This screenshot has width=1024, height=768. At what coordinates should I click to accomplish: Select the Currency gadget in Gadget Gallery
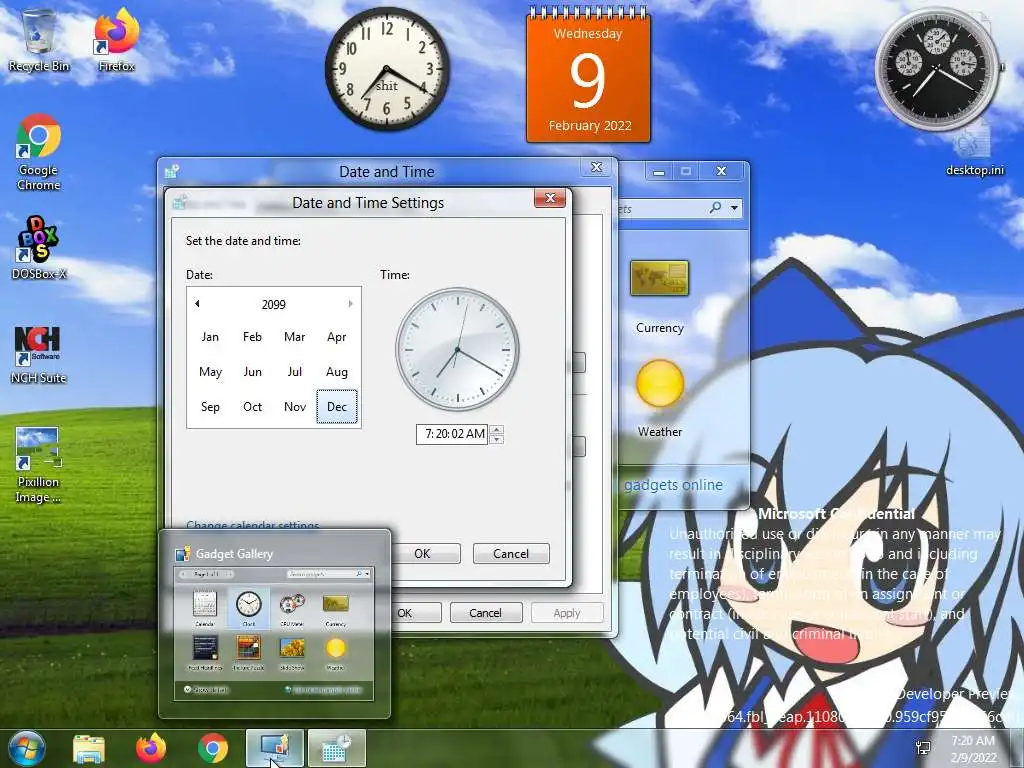(x=660, y=298)
